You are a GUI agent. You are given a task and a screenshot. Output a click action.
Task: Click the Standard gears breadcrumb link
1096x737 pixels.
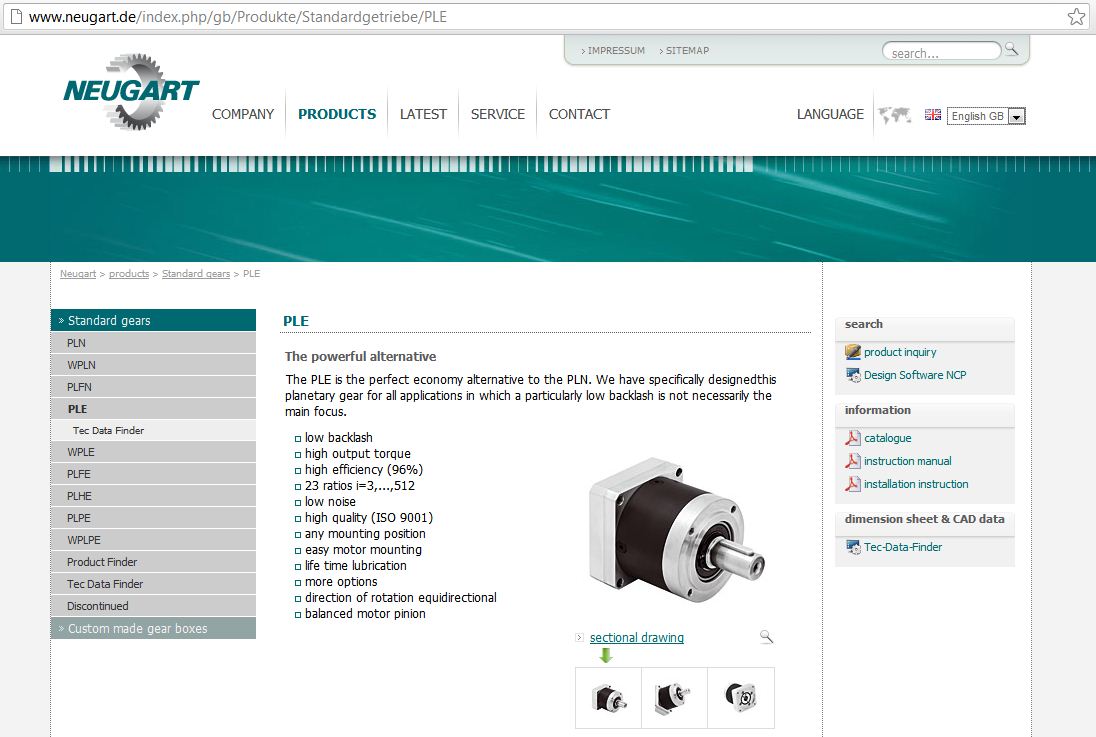click(x=196, y=274)
